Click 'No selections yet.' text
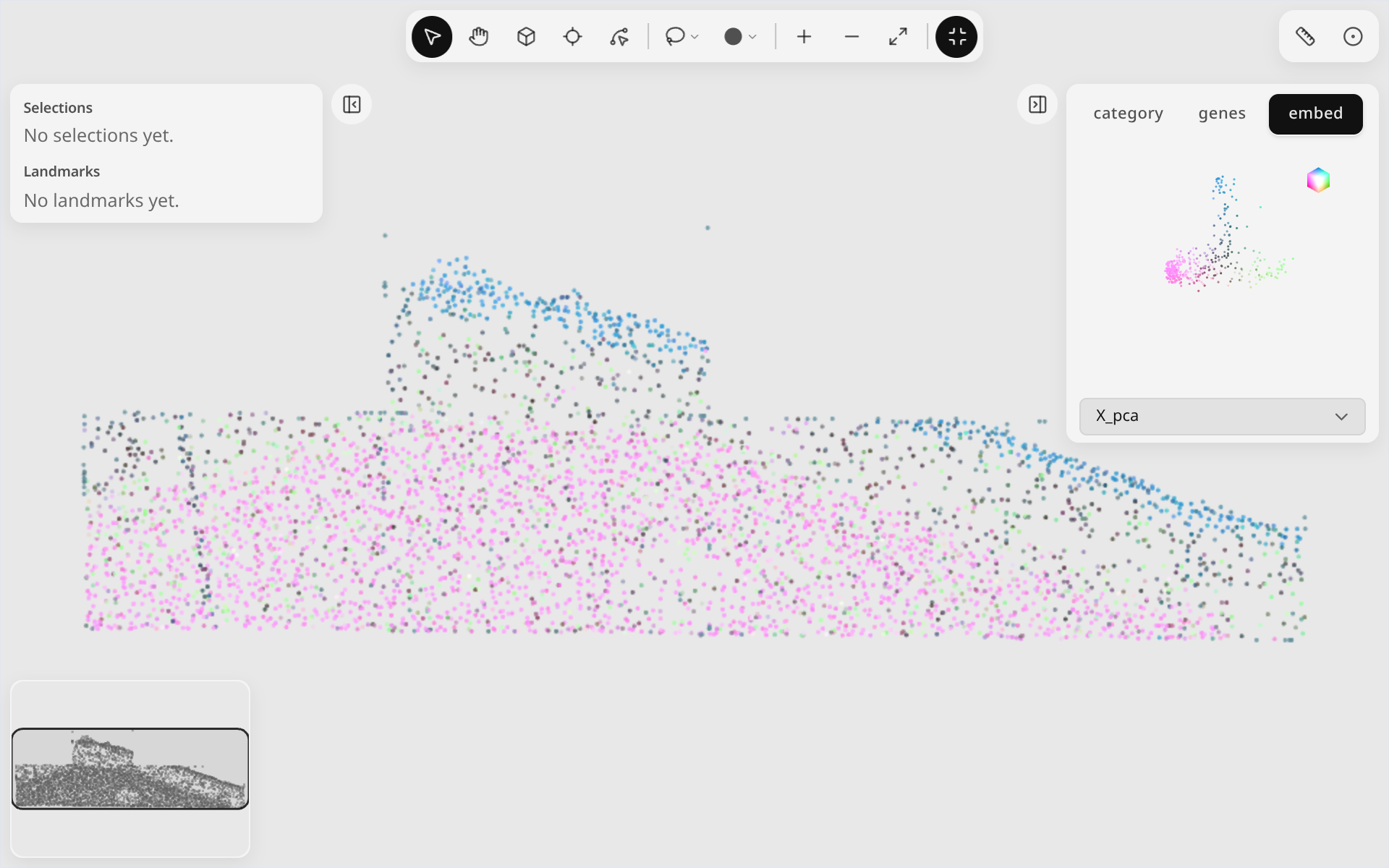Screen dimensions: 1389x868 [98, 135]
